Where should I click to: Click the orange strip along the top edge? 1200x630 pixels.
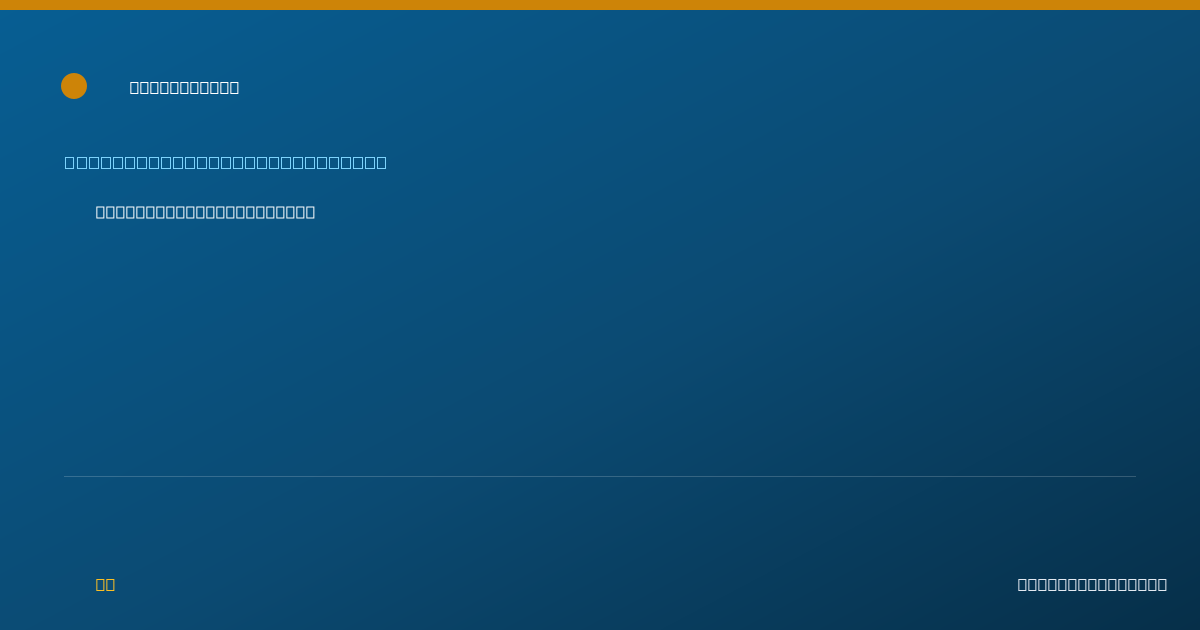600,5
